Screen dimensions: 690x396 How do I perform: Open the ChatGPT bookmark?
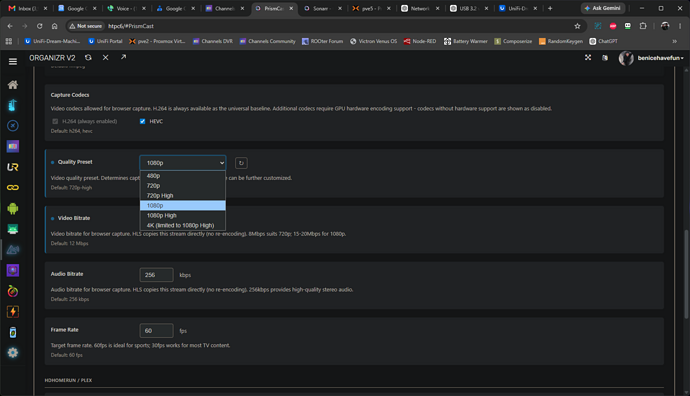[x=603, y=41]
